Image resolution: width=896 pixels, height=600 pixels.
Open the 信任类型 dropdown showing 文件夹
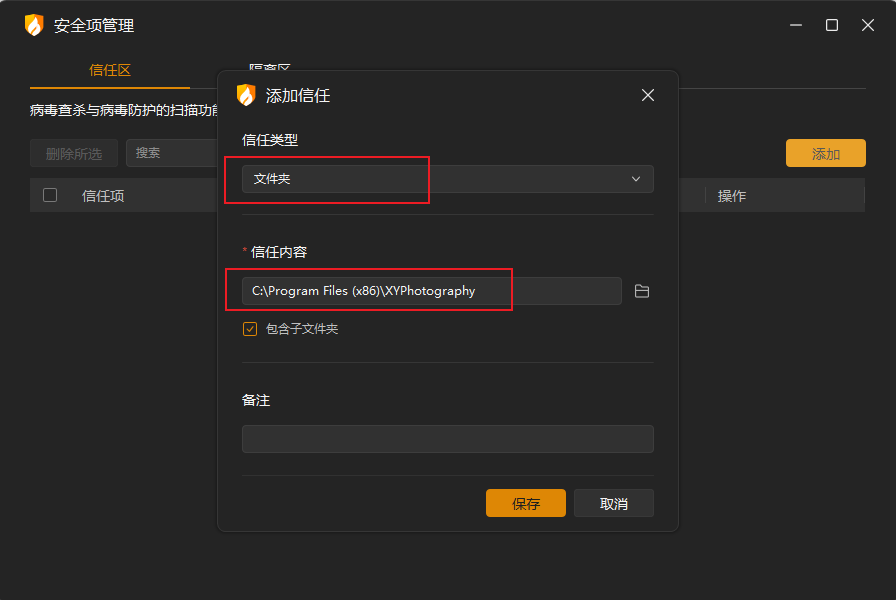pyautogui.click(x=447, y=179)
